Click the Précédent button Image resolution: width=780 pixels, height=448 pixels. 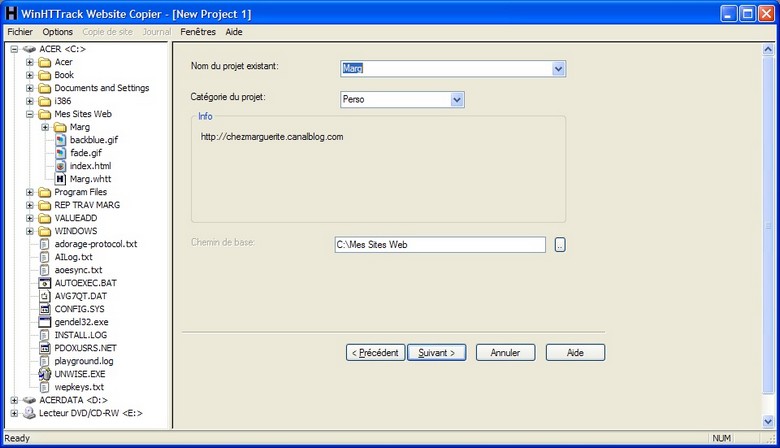pos(376,353)
